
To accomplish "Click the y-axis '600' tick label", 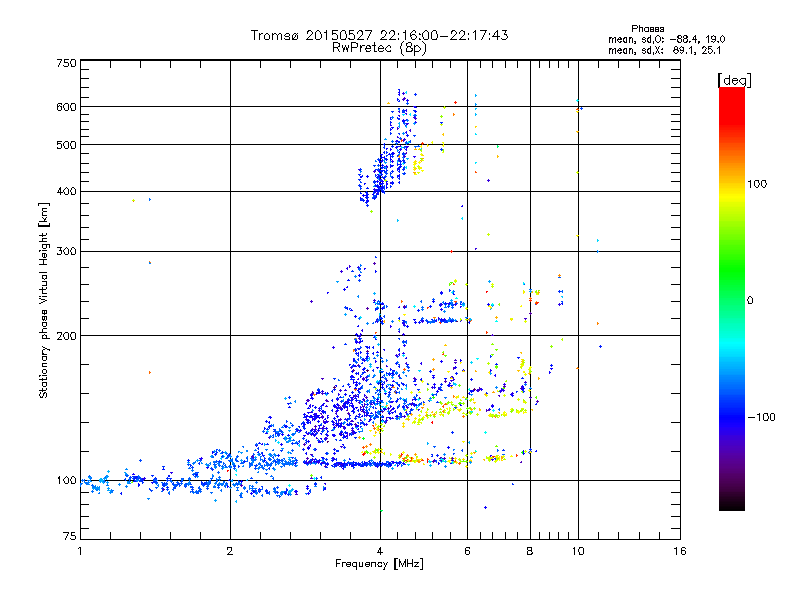I will coord(66,107).
